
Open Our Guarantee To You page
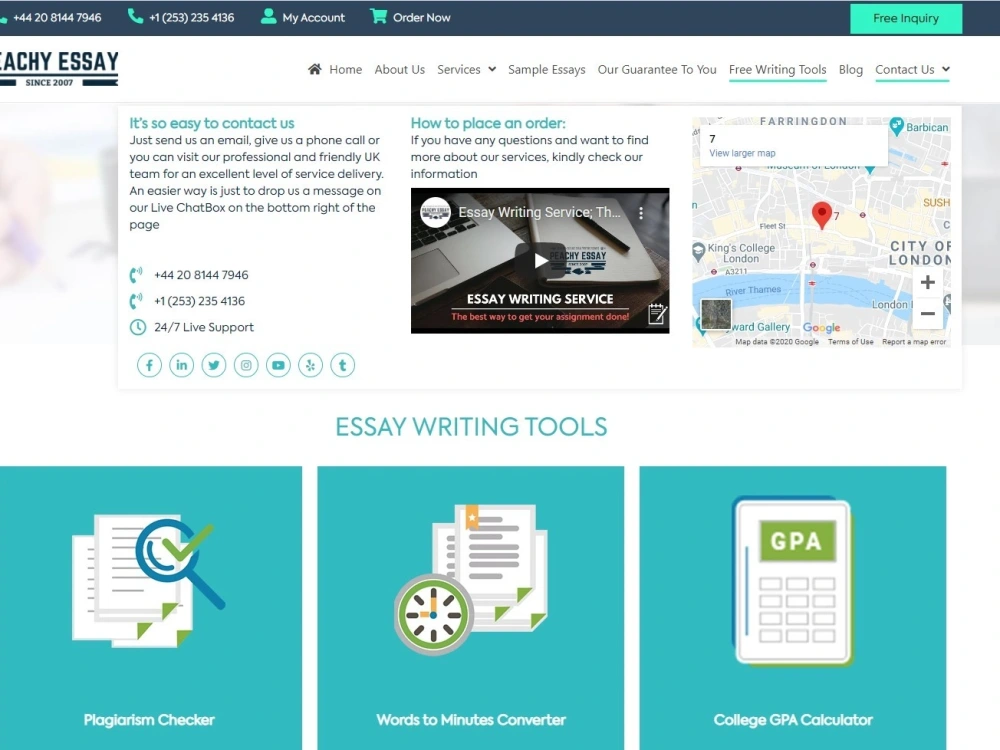[x=657, y=70]
